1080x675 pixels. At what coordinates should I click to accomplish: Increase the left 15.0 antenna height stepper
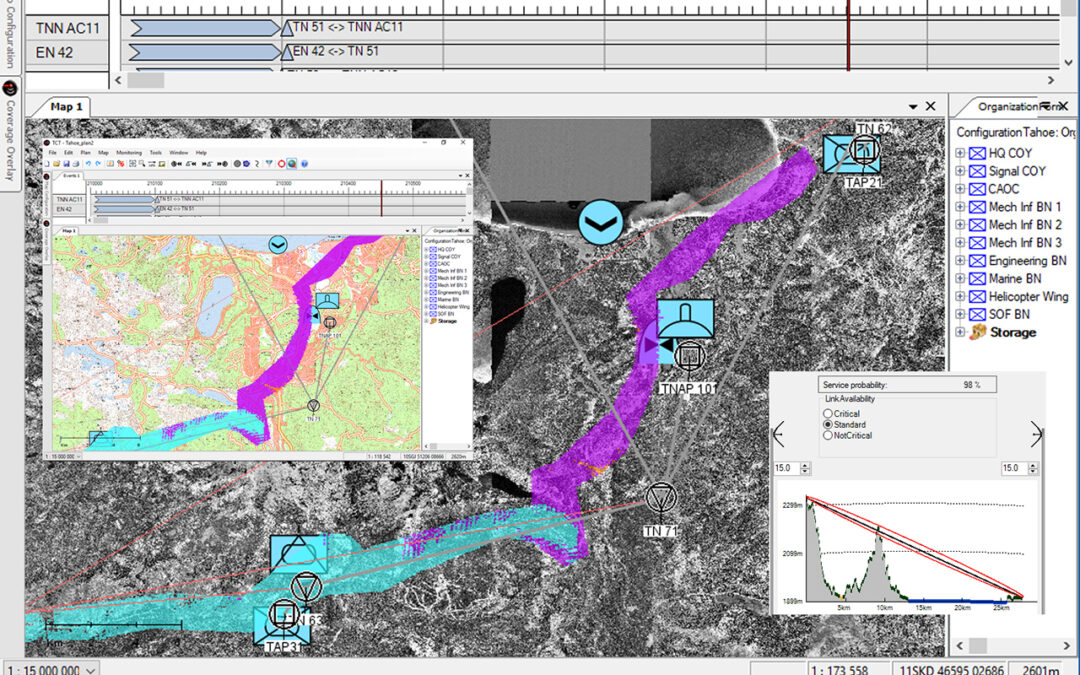[x=805, y=466]
